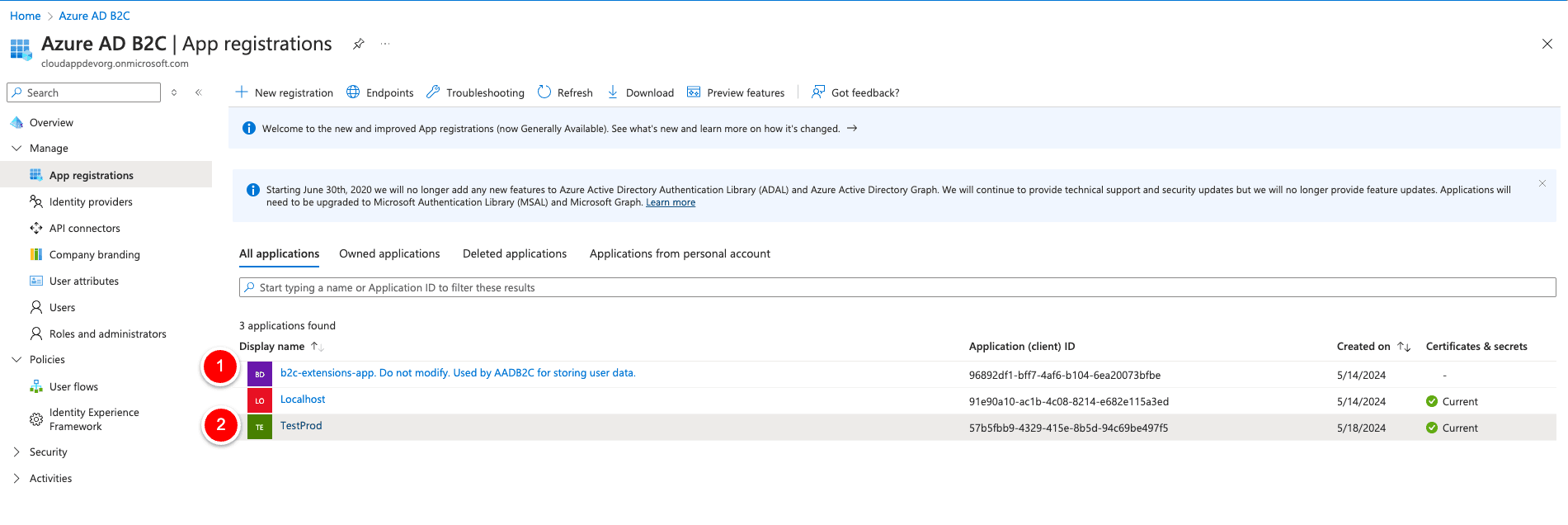Open Preview features panel

click(736, 92)
